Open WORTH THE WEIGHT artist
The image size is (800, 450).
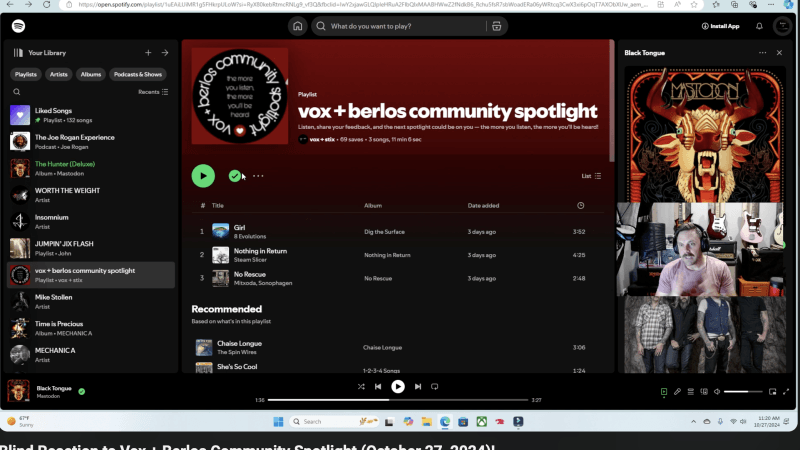coord(91,195)
